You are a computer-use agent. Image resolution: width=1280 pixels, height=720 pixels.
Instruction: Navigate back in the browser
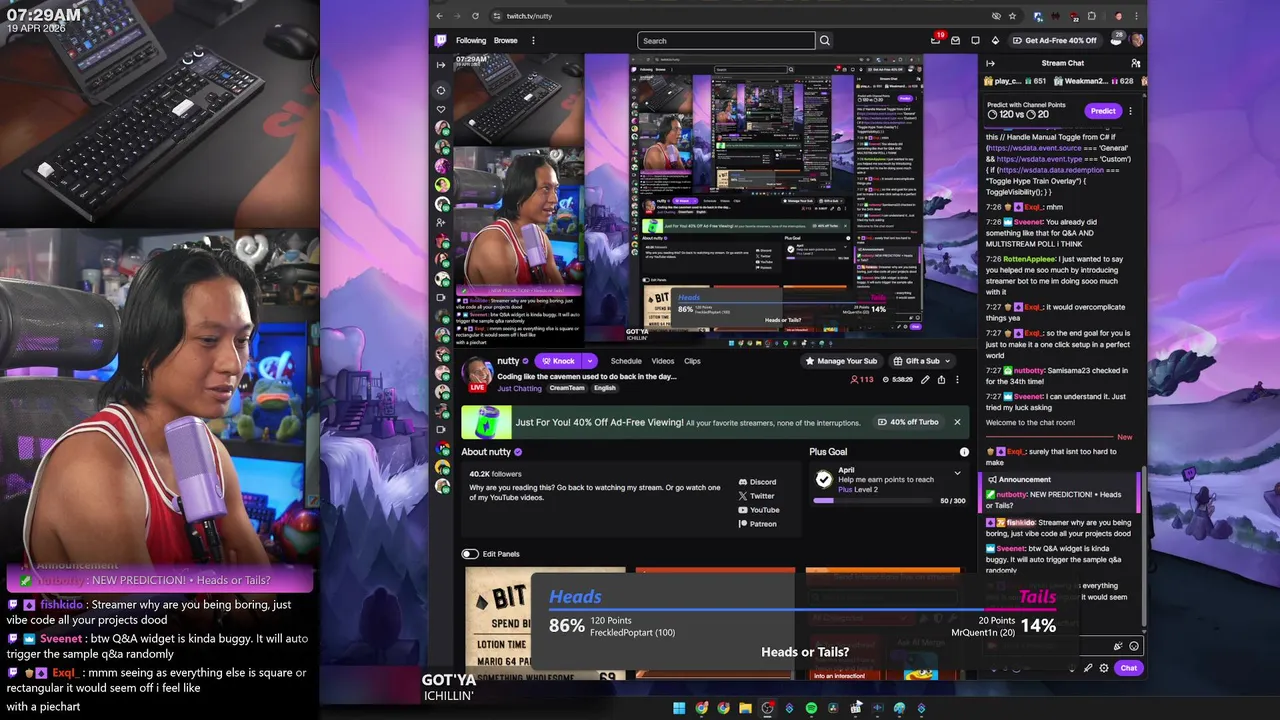click(x=439, y=16)
